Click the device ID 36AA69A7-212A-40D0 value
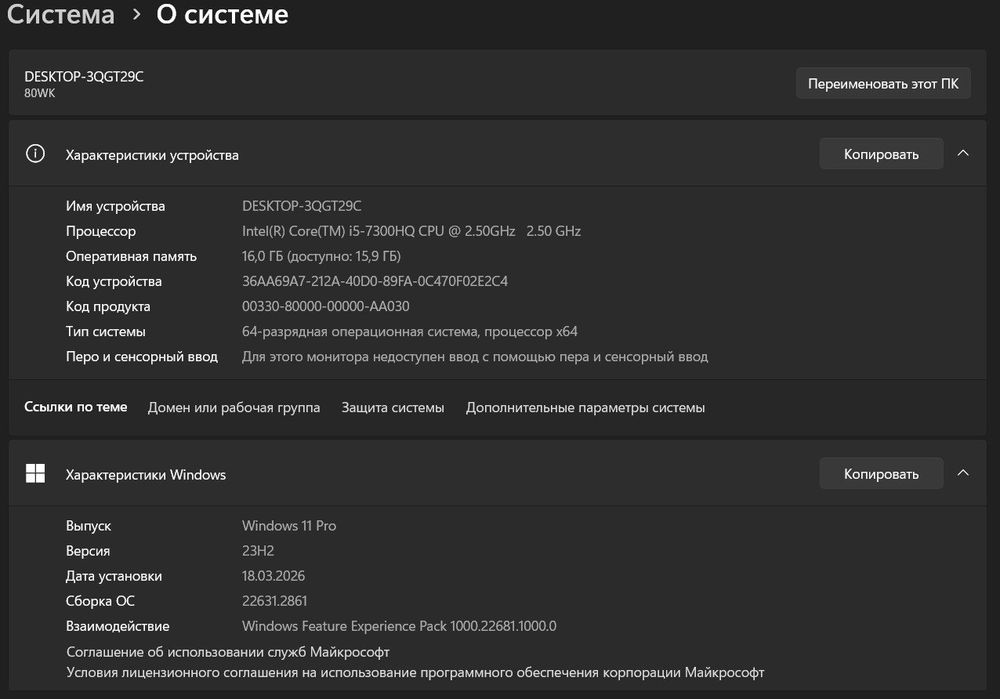 tap(375, 281)
